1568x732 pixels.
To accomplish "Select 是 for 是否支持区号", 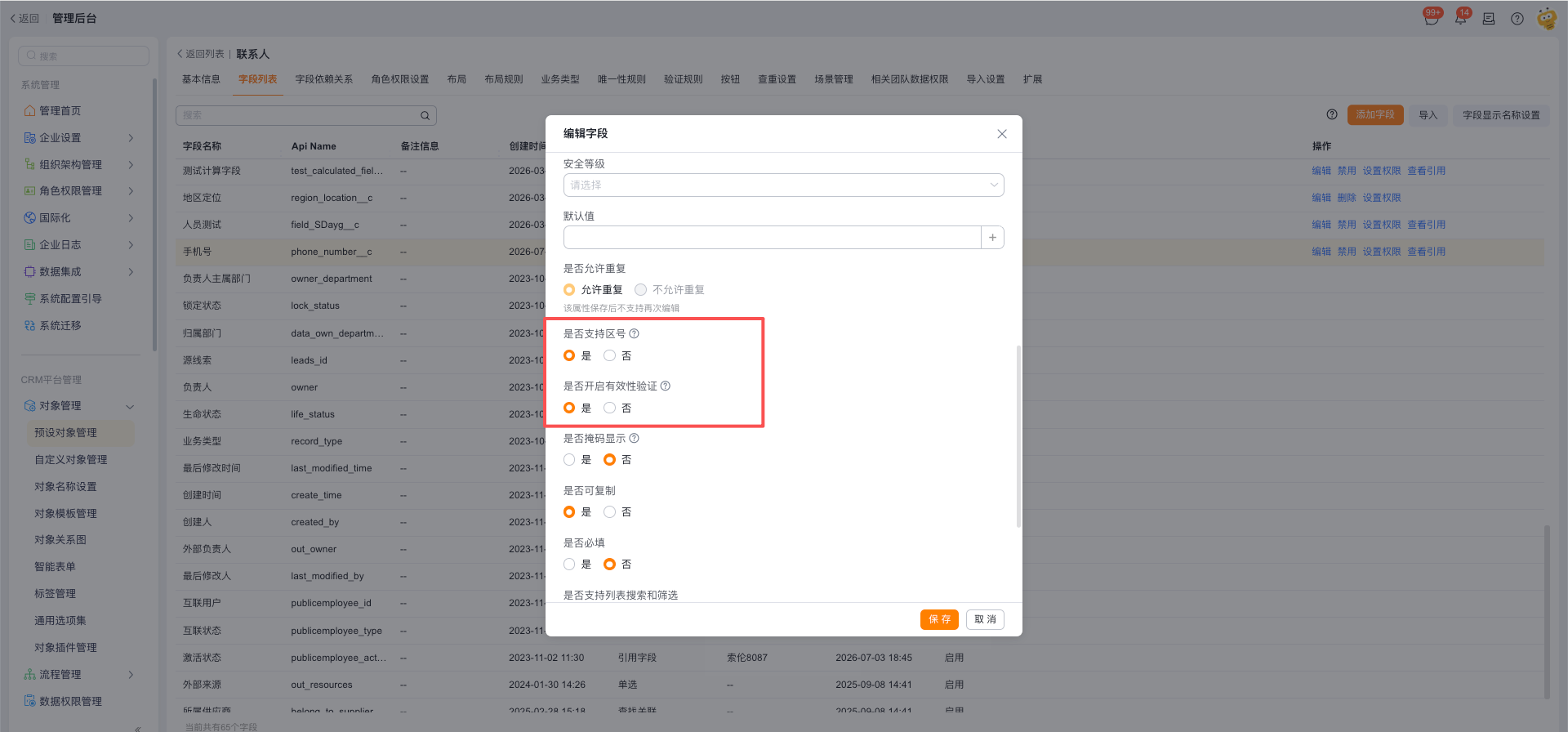I will pyautogui.click(x=569, y=356).
